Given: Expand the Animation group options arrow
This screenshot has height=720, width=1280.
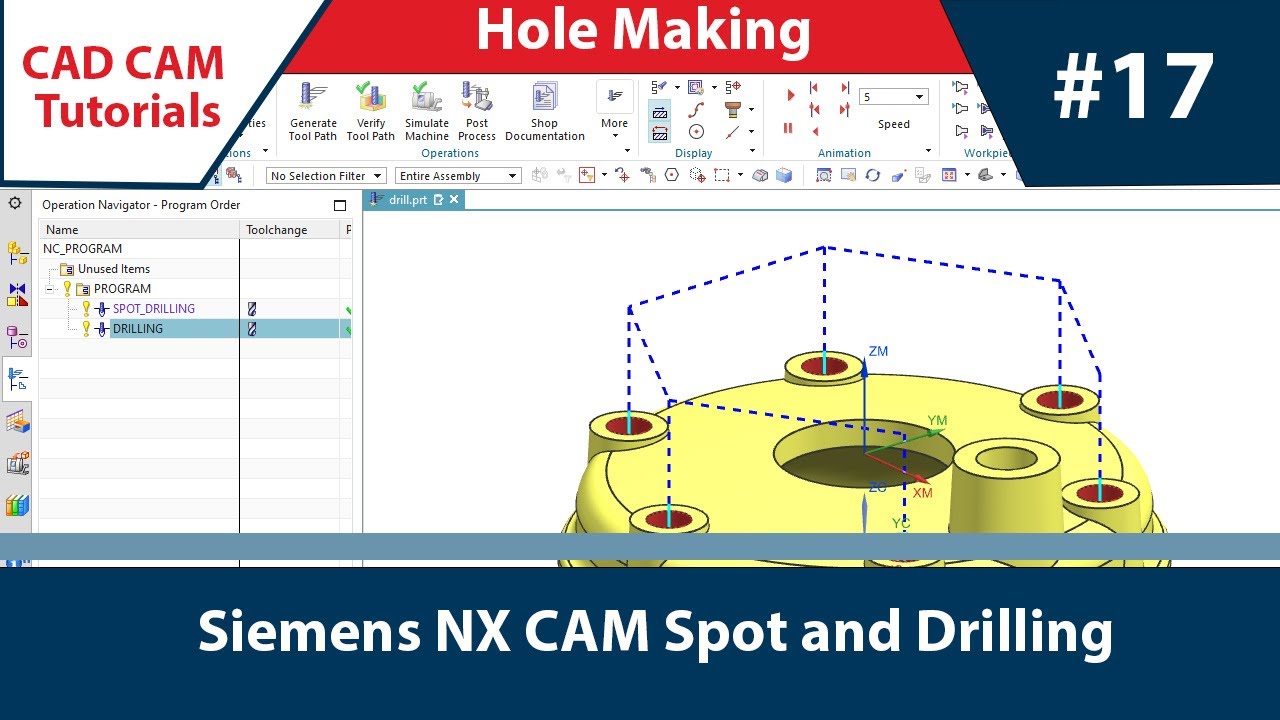Looking at the screenshot, I should point(929,152).
